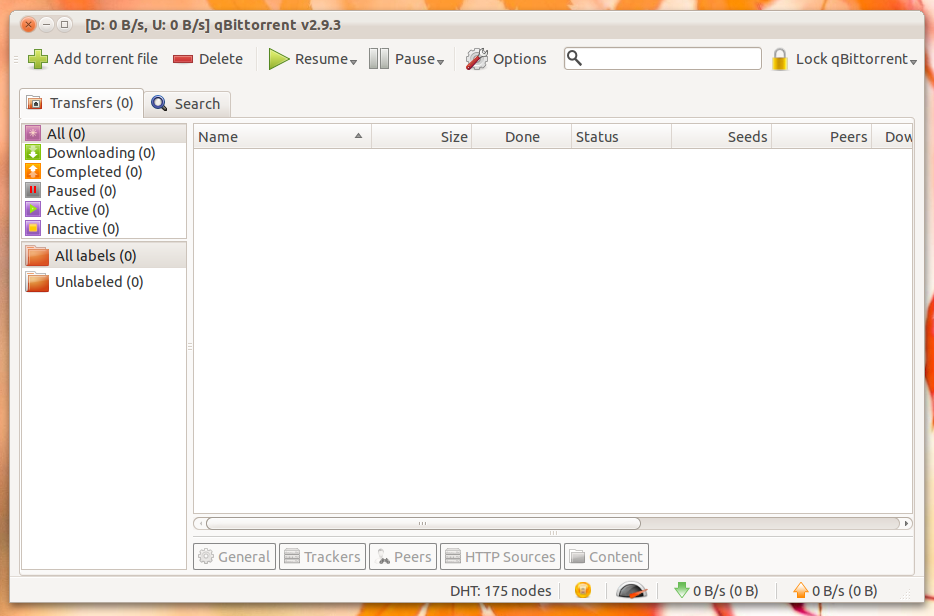Select the Active (0) filter text

coord(78,210)
